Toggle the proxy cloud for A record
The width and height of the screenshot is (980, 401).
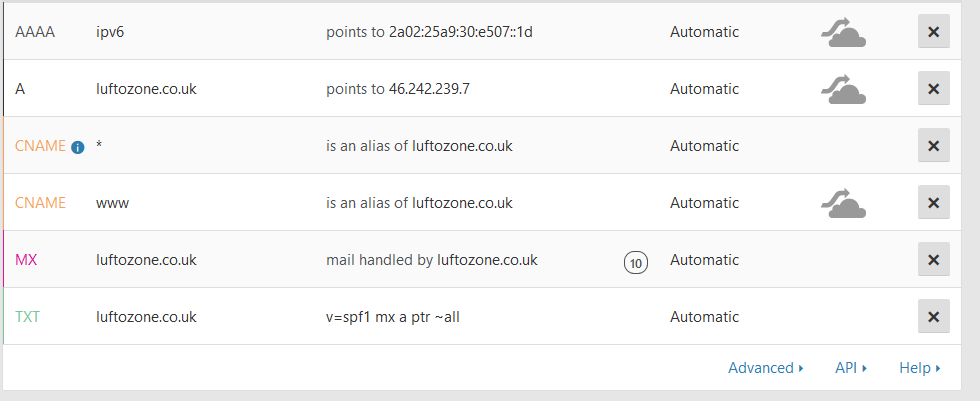point(843,91)
